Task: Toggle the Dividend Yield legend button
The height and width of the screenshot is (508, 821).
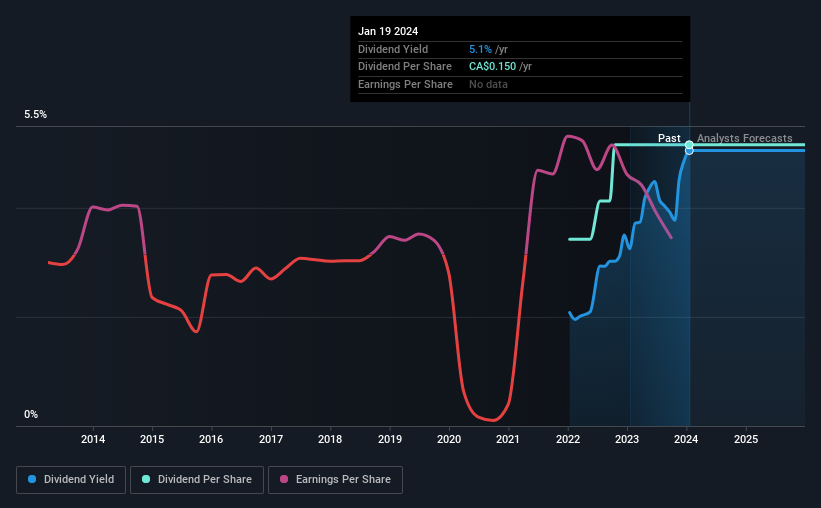Action: pyautogui.click(x=71, y=480)
